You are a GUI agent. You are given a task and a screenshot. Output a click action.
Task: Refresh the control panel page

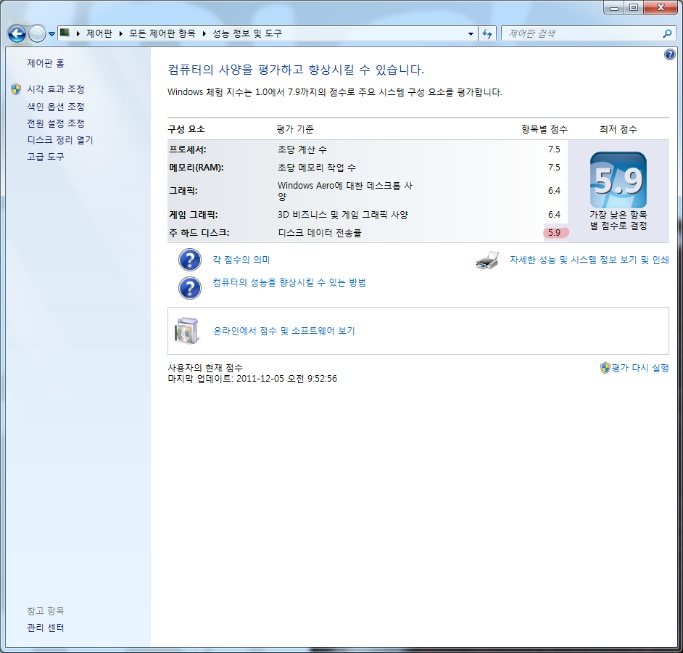pos(487,34)
